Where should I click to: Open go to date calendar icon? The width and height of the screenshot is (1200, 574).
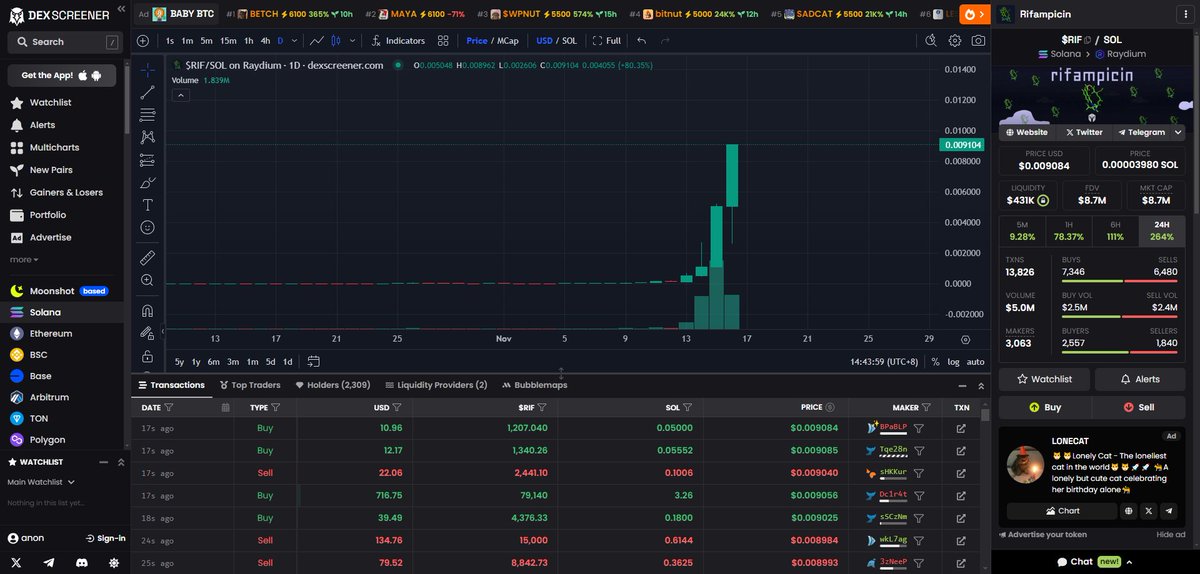click(x=313, y=361)
